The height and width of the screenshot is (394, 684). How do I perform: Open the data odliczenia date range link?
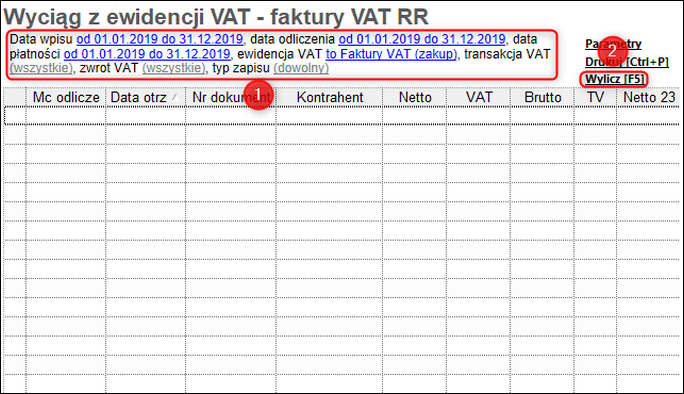coord(422,39)
